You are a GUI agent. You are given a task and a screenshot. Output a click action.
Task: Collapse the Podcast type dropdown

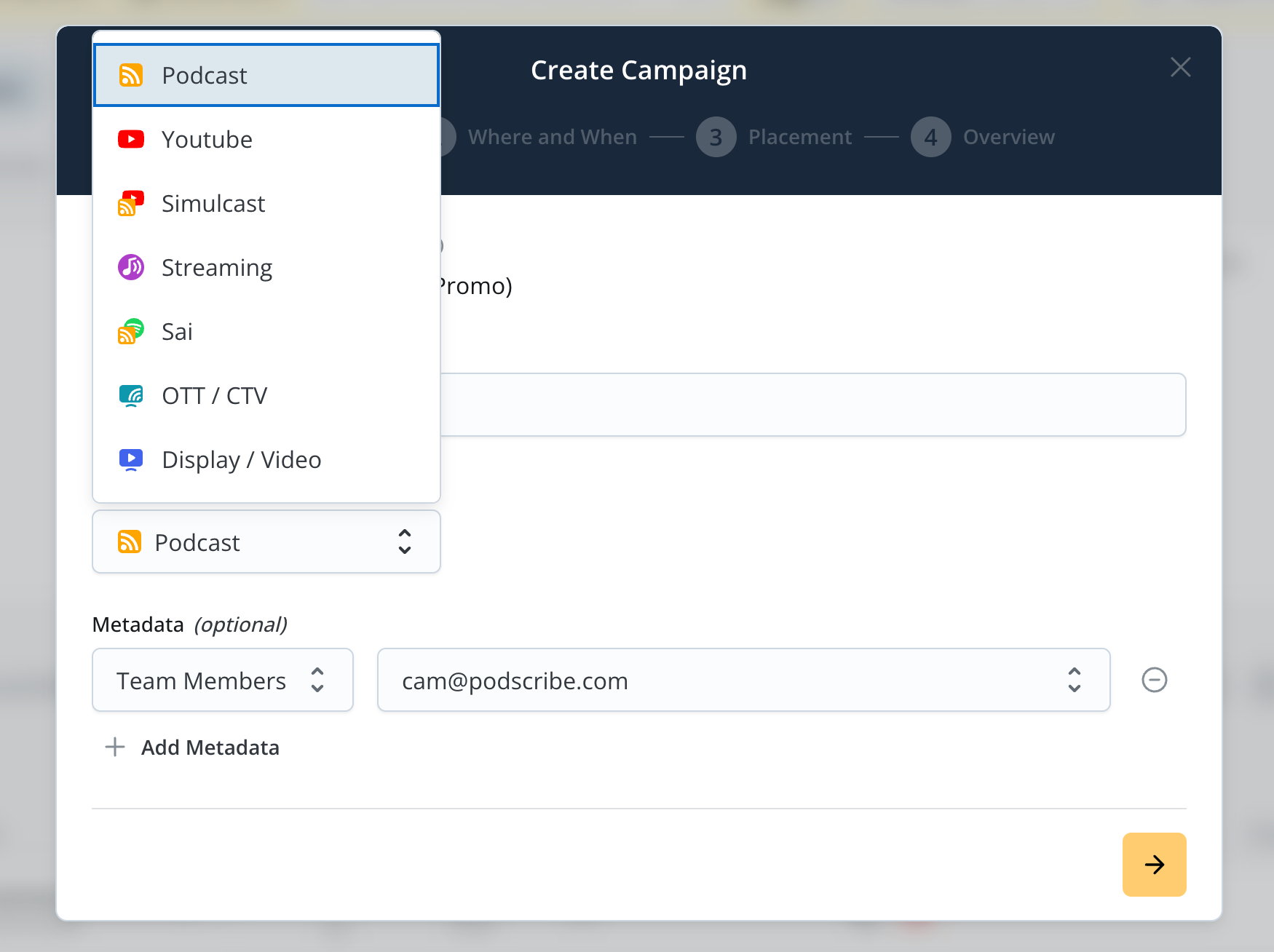tap(266, 542)
